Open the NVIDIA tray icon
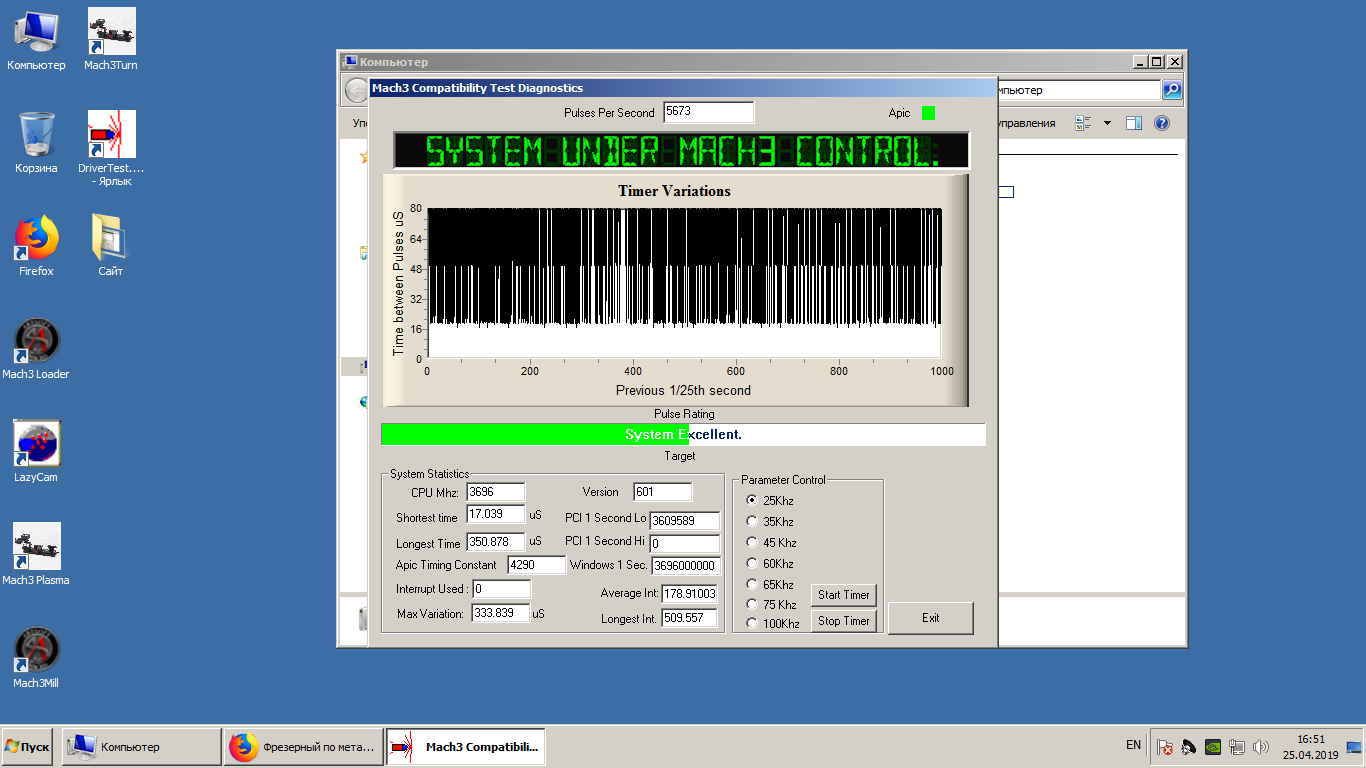Image resolution: width=1366 pixels, height=768 pixels. coord(1212,746)
